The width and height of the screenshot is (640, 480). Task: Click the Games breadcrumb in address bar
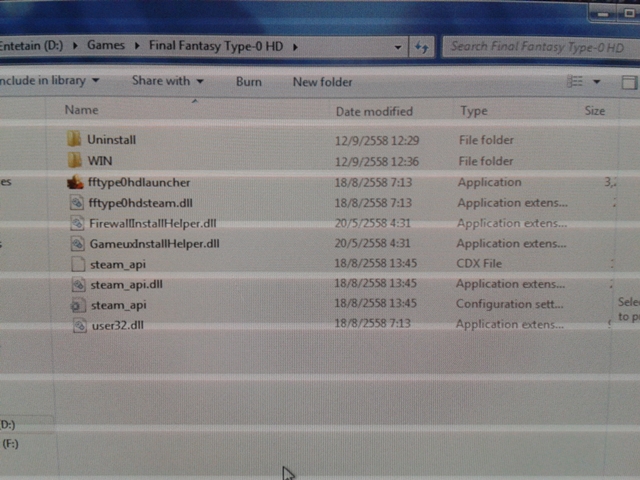(x=106, y=45)
